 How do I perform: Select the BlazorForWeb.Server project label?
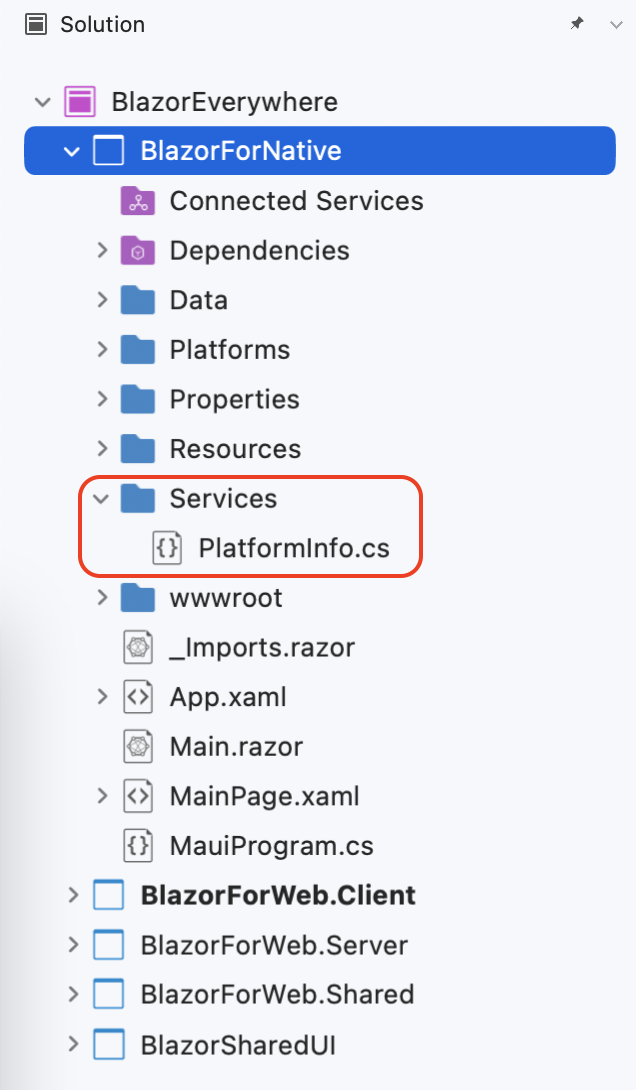point(274,945)
